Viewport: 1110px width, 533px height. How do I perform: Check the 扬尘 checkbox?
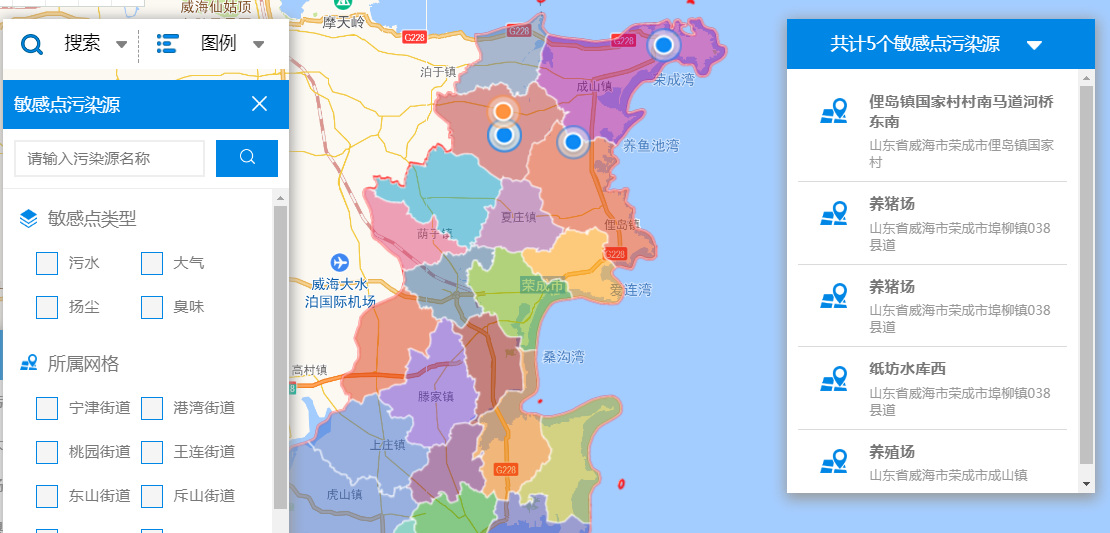(x=47, y=307)
